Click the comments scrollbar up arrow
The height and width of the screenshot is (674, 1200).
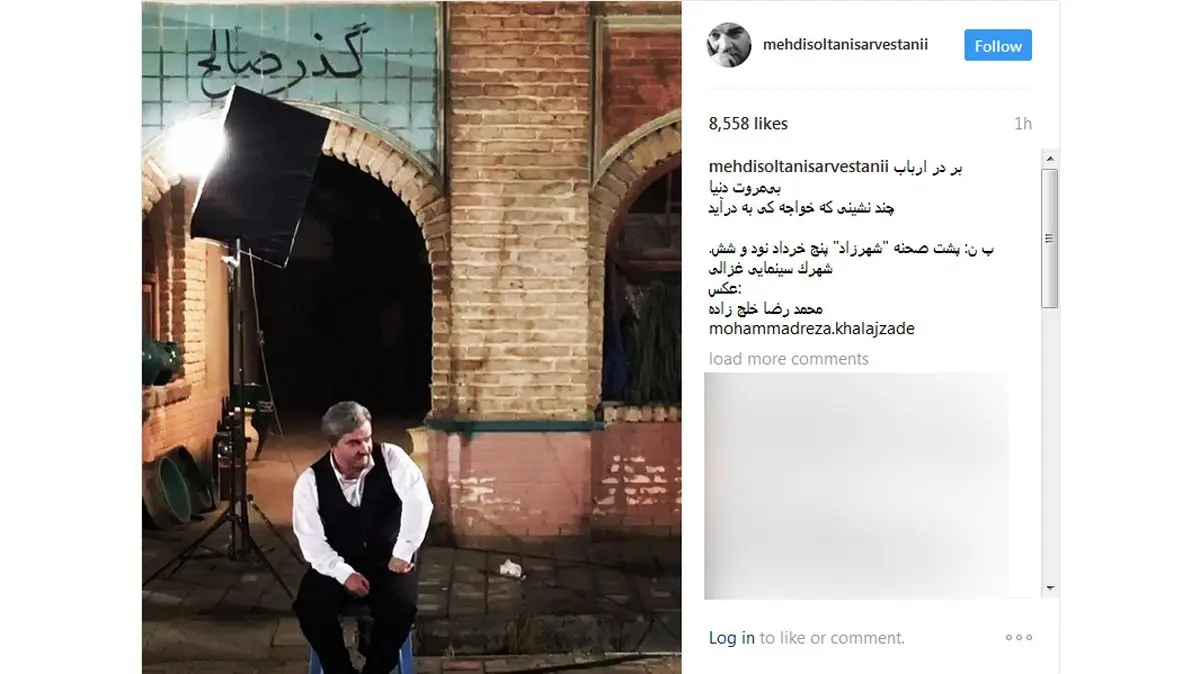[1050, 158]
